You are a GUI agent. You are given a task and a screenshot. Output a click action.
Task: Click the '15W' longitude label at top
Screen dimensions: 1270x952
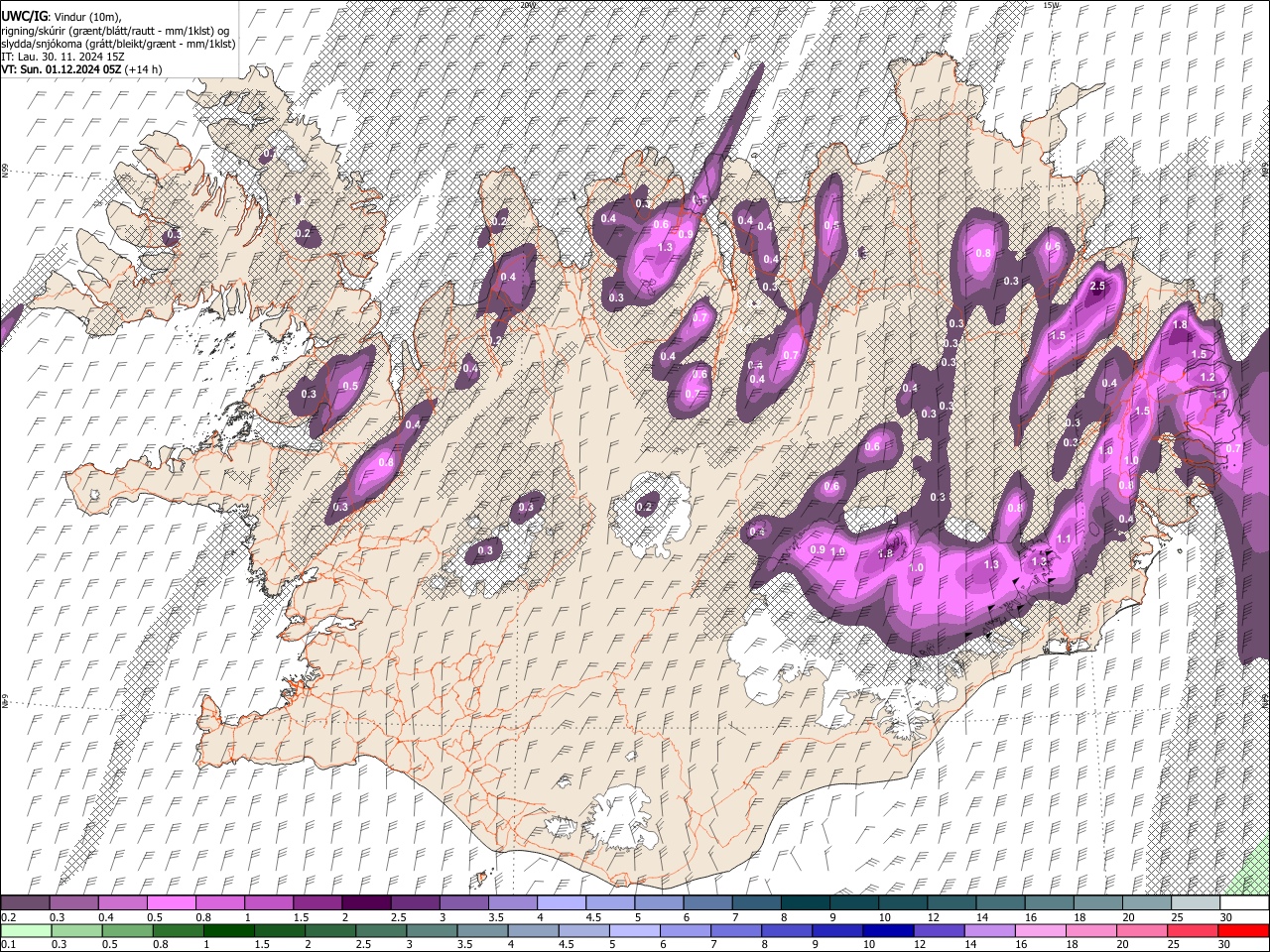tap(1052, 5)
